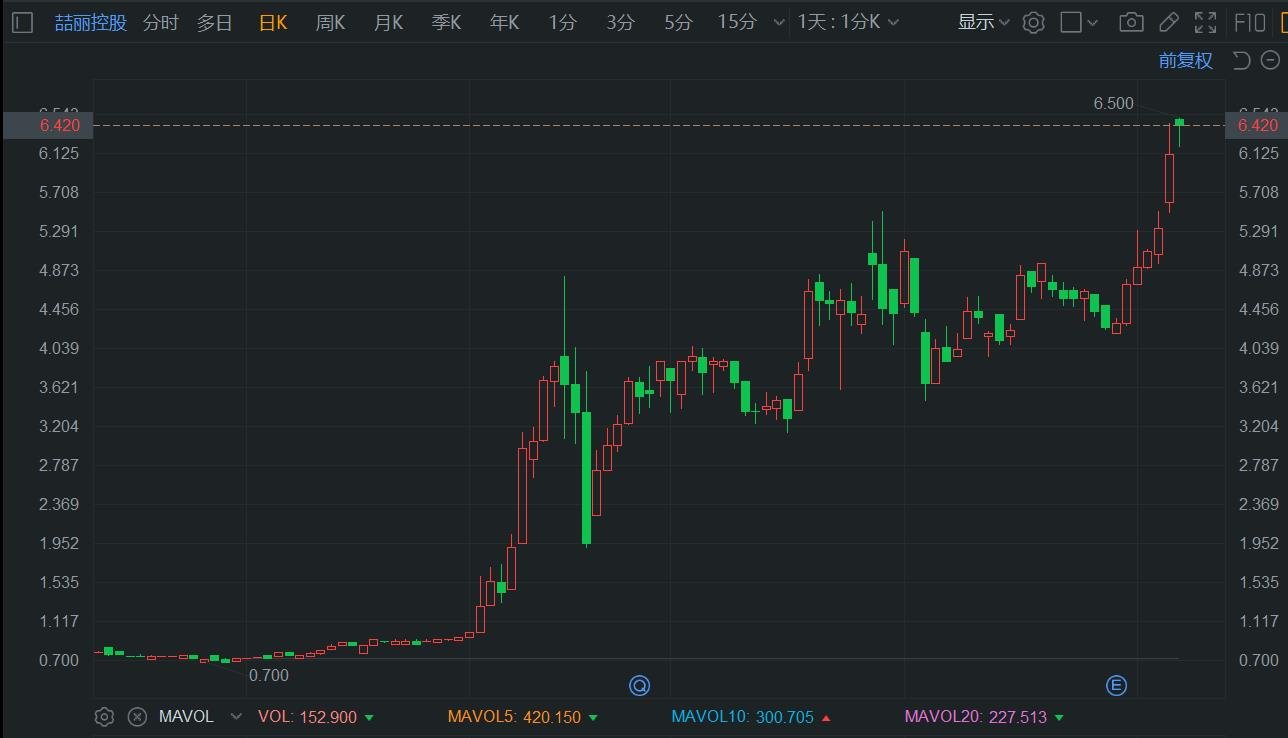Select the 15分 interval
This screenshot has height=738, width=1288.
click(x=737, y=22)
